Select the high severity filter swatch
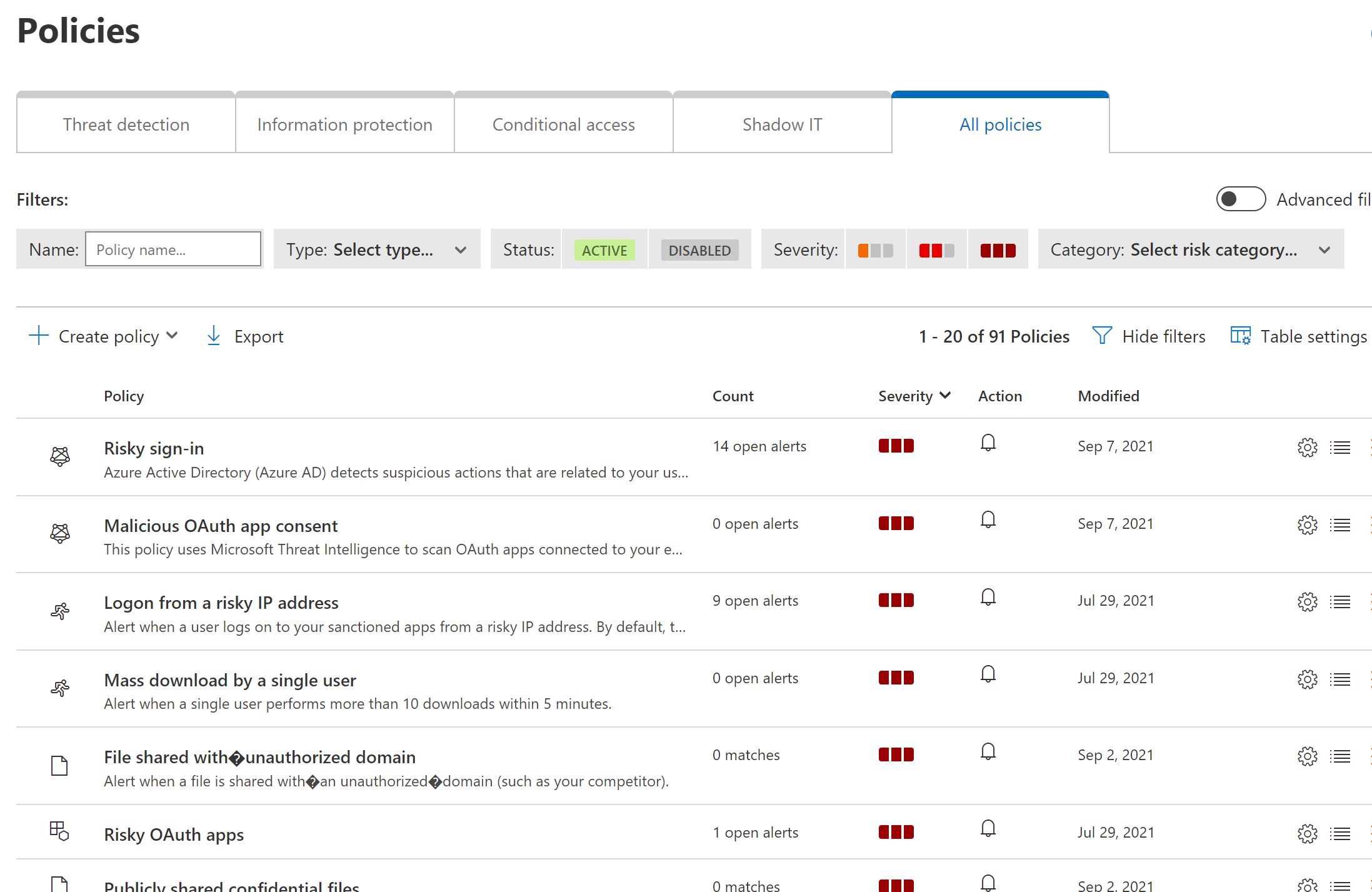Screen dimensions: 1372x892 (x=998, y=250)
